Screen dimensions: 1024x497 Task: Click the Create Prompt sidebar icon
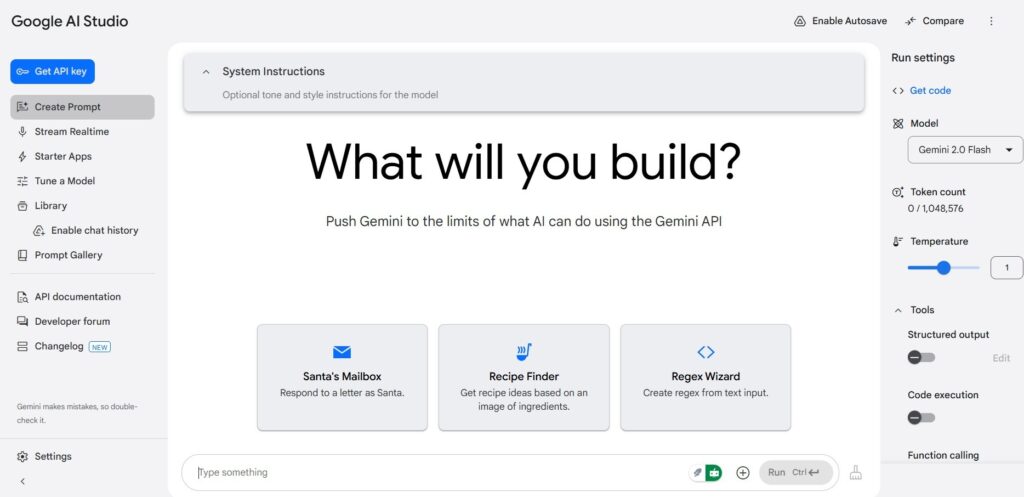click(x=22, y=107)
